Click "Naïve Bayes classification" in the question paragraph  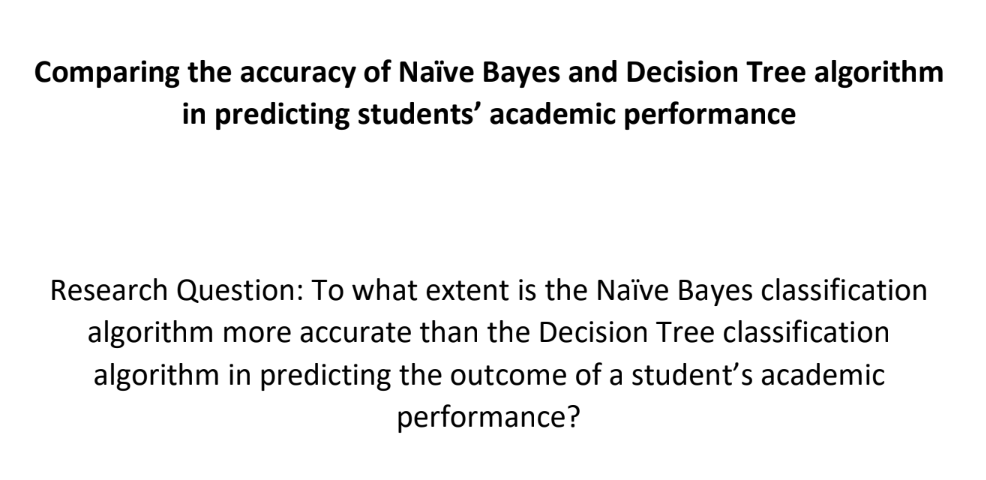[761, 291]
